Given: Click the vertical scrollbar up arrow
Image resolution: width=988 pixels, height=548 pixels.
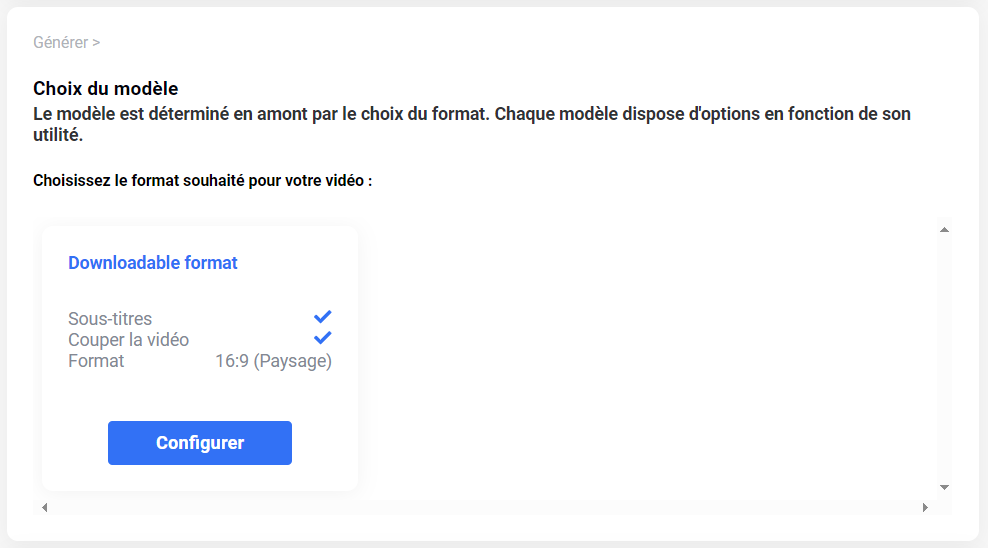Looking at the screenshot, I should coord(944,230).
